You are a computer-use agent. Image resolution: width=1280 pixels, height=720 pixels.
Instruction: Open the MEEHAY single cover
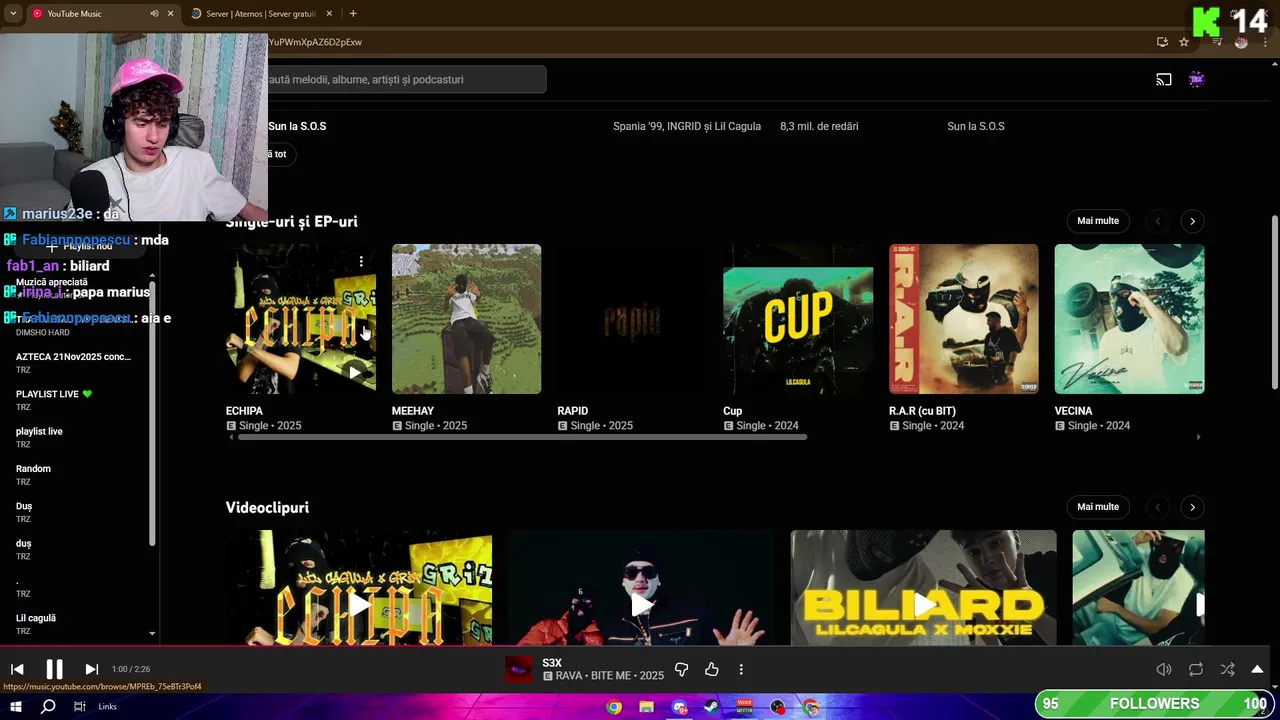(466, 319)
